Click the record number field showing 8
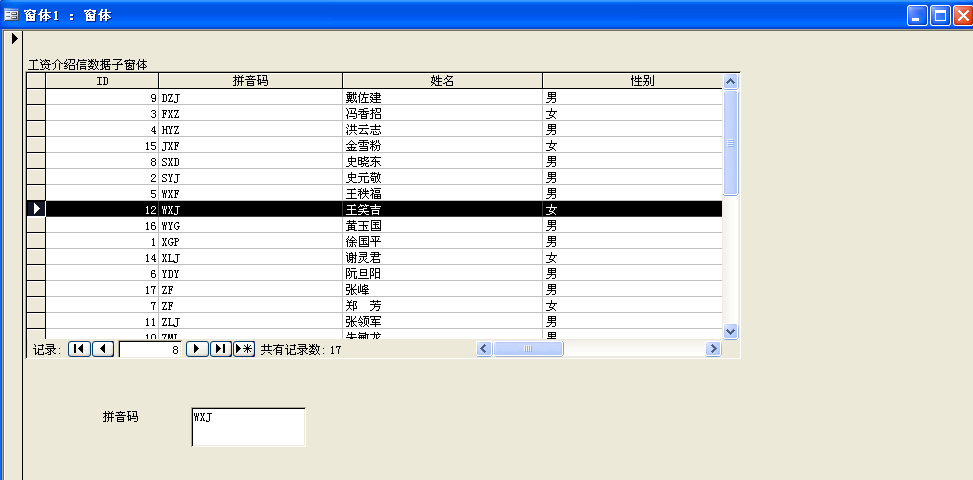The height and width of the screenshot is (480, 973). pyautogui.click(x=150, y=349)
